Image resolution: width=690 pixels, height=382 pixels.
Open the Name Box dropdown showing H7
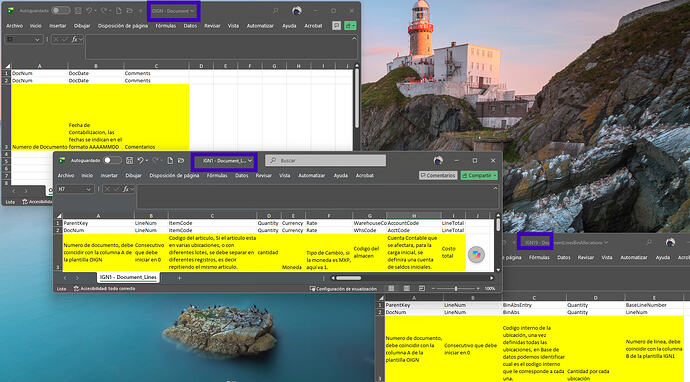(88, 189)
